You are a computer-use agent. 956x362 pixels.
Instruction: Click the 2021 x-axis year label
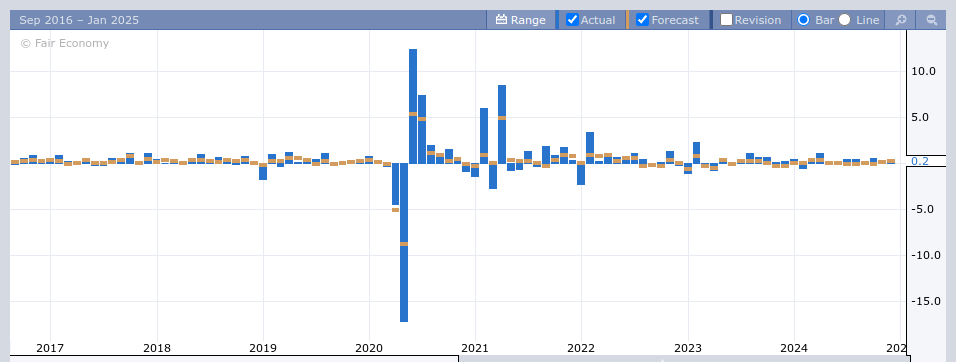[475, 348]
